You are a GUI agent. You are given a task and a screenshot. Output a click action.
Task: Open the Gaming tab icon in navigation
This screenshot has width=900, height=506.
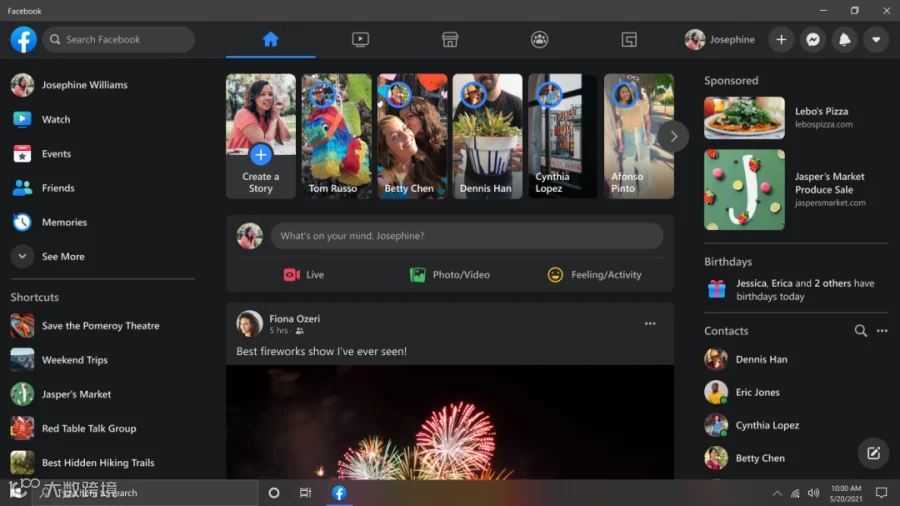click(629, 40)
